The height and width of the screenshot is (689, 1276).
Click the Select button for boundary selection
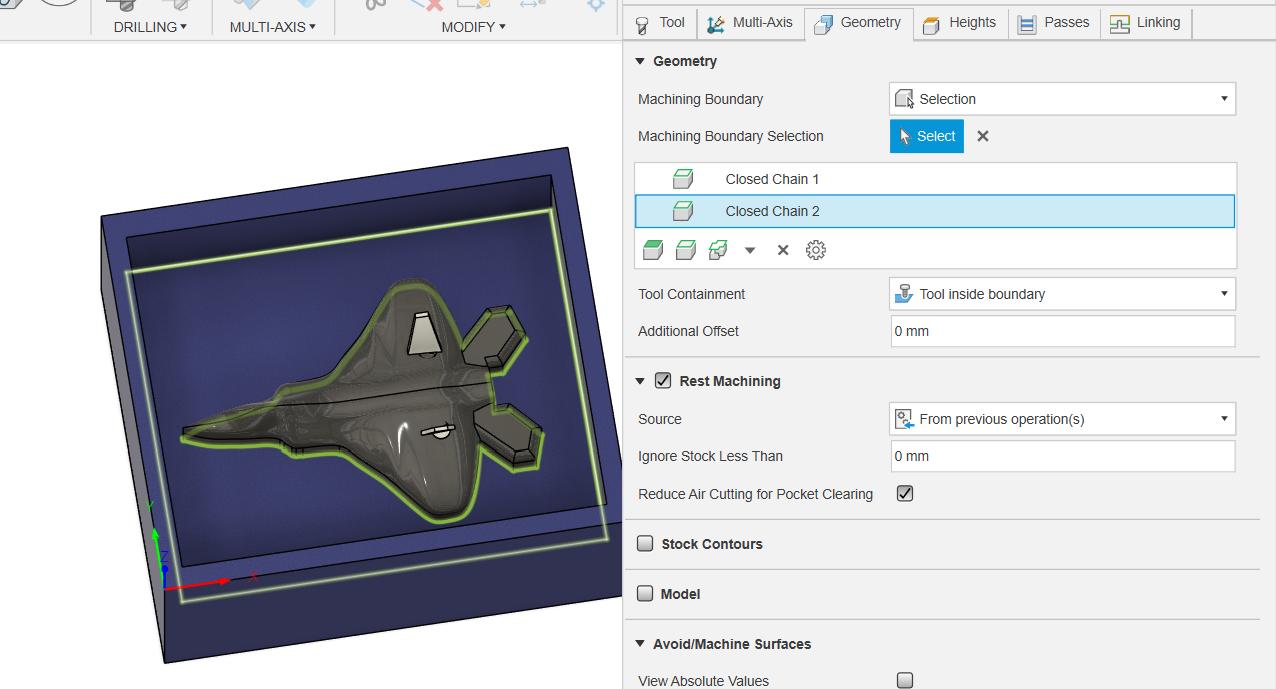pos(927,136)
